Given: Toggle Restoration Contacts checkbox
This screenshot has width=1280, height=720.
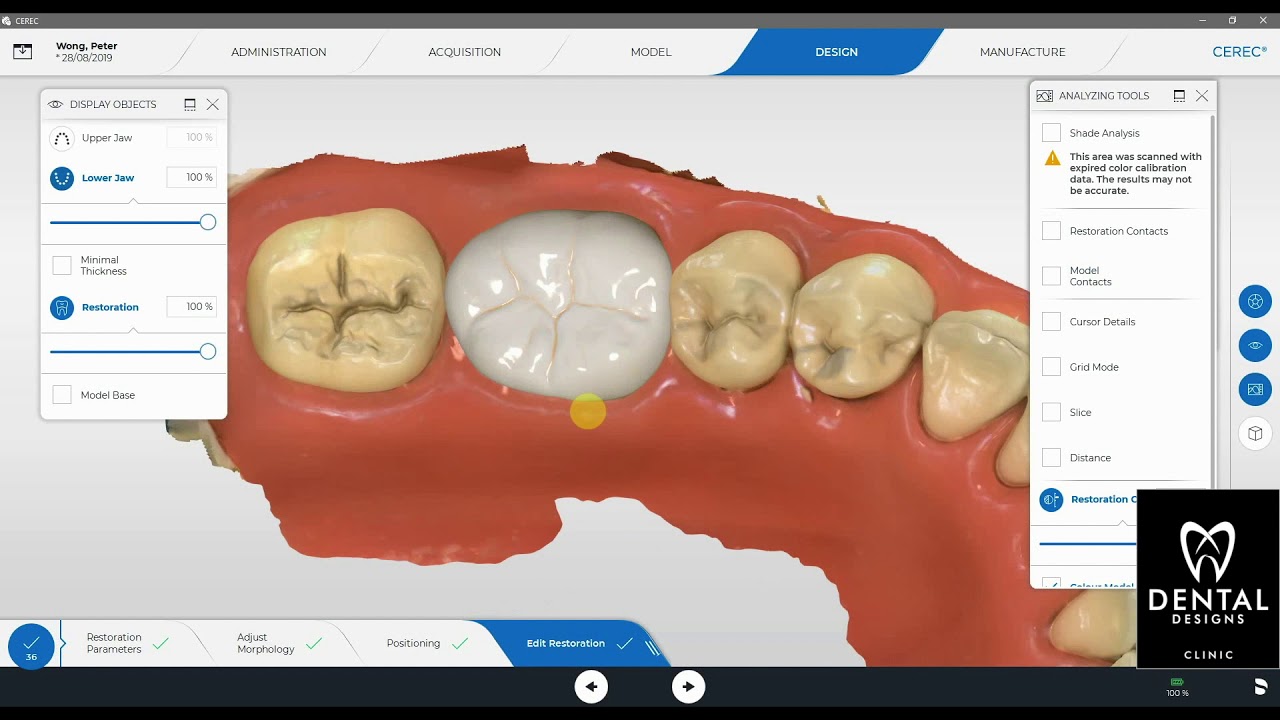Looking at the screenshot, I should [1051, 231].
